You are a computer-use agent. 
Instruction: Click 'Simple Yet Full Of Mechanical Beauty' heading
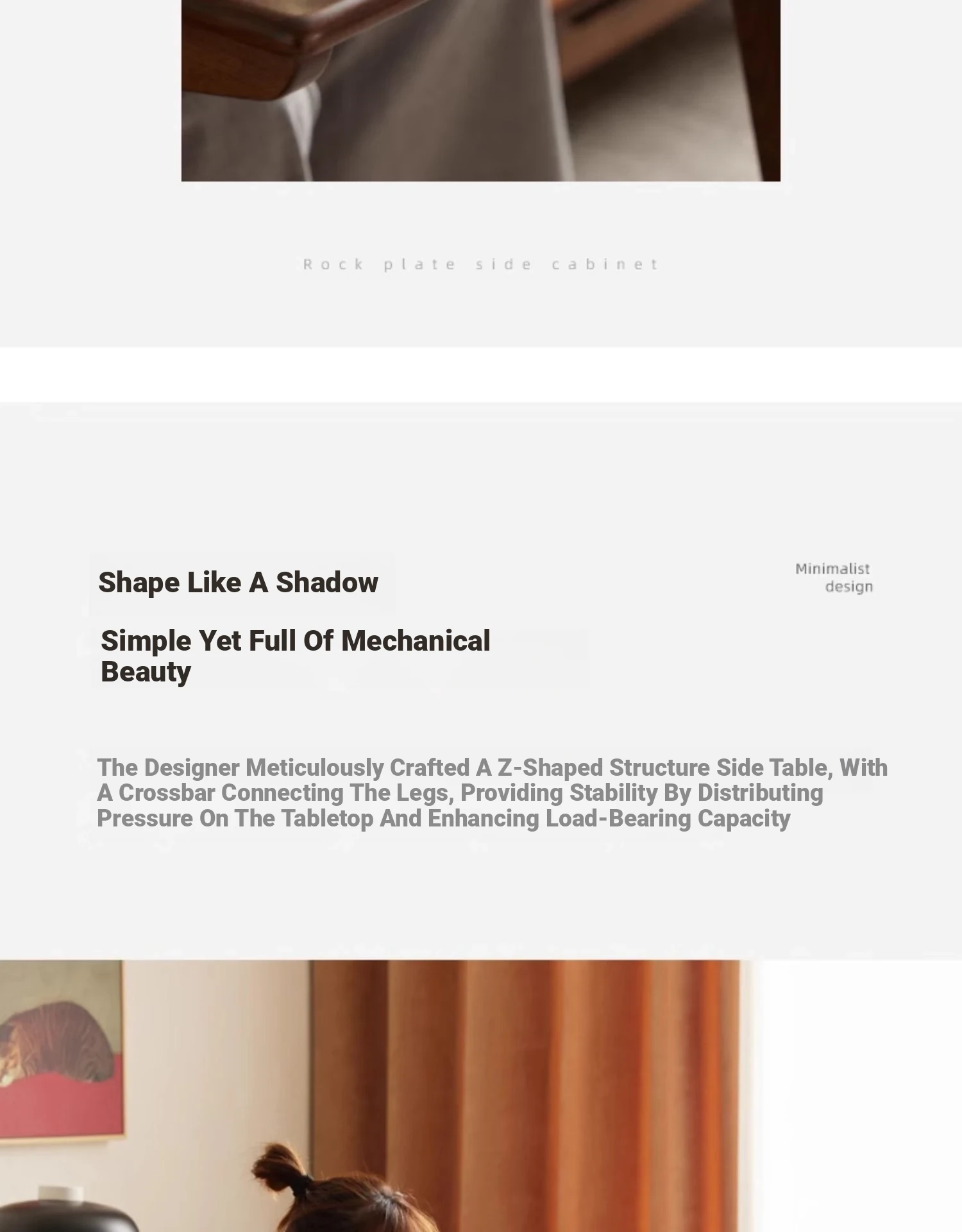[x=295, y=656]
